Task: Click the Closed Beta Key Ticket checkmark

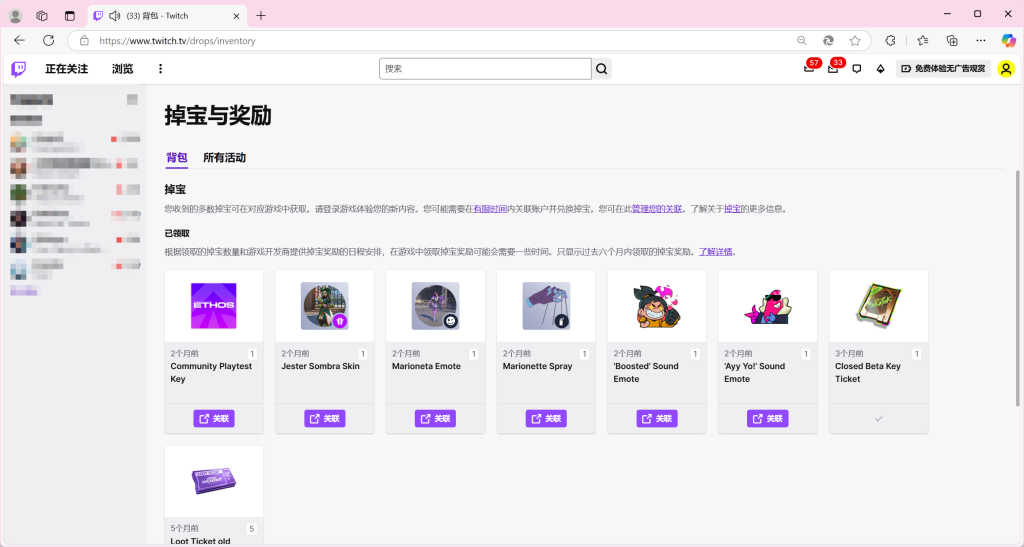Action: [878, 418]
